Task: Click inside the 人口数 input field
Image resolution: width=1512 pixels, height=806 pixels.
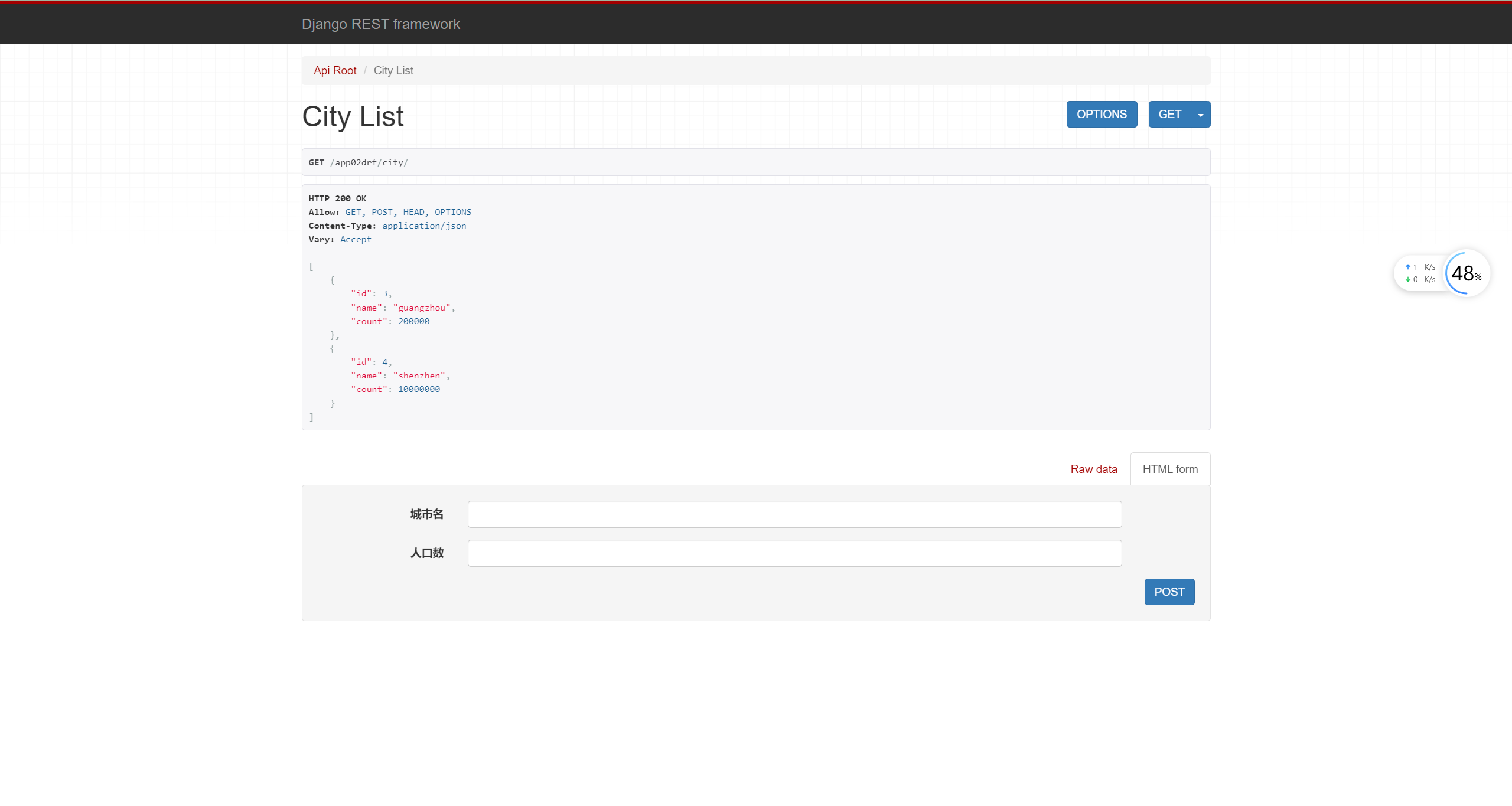Action: coord(794,553)
